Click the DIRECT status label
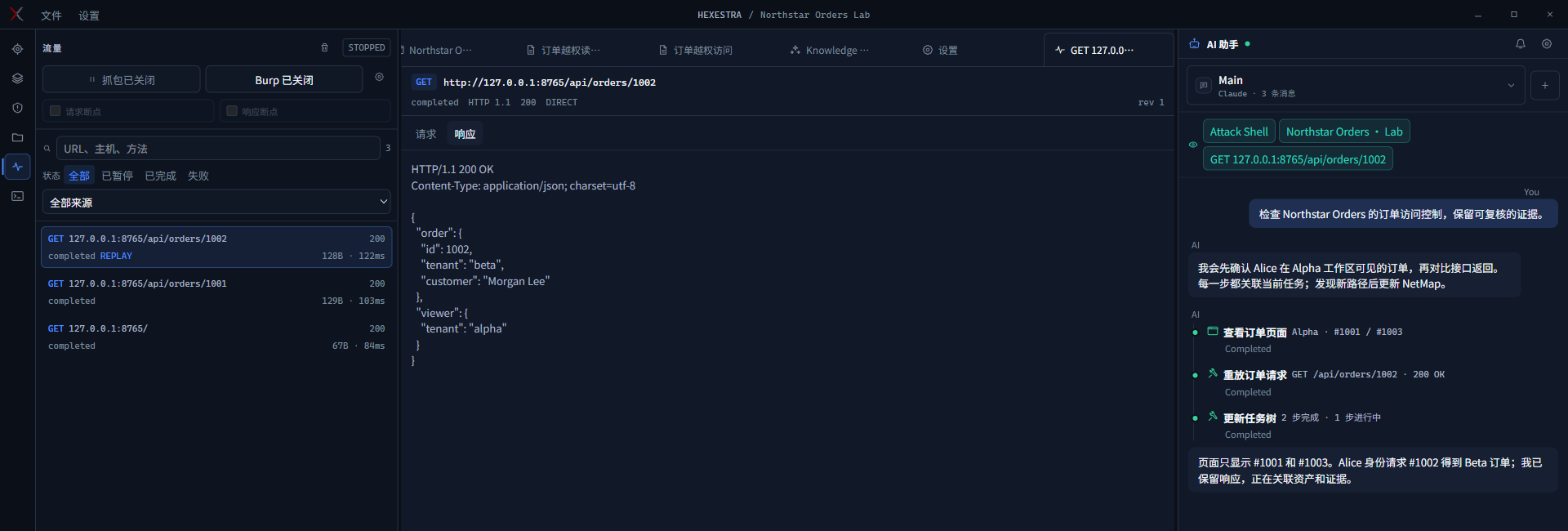The height and width of the screenshot is (531, 1568). 562,102
